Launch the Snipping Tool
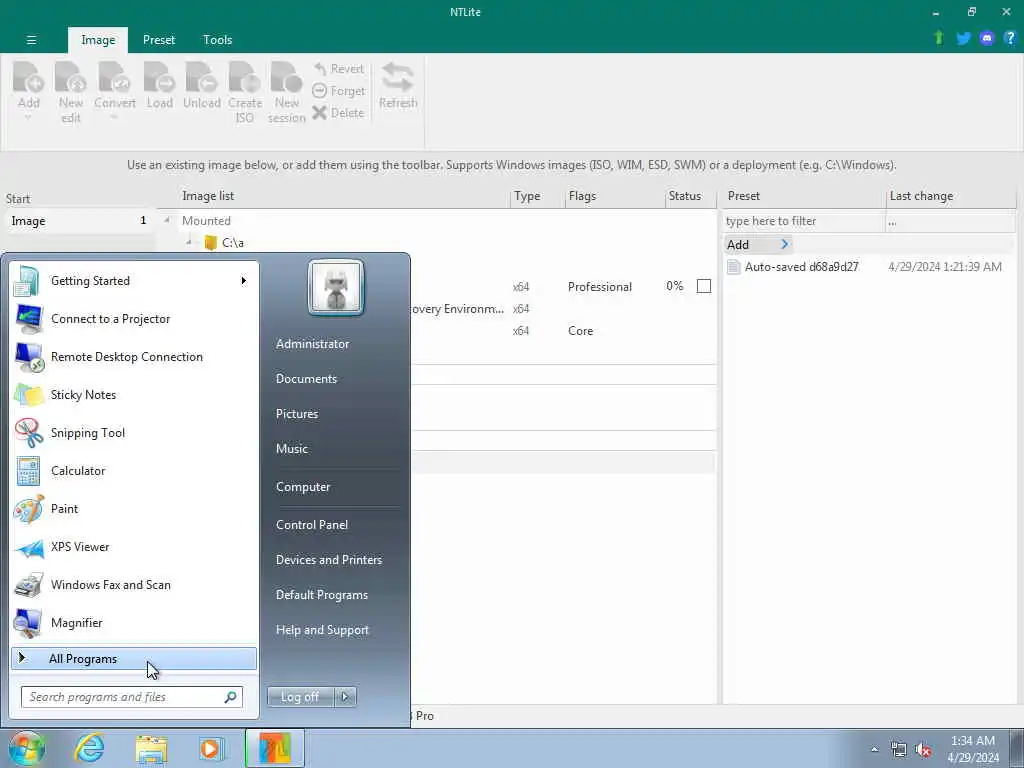The height and width of the screenshot is (768, 1024). point(134,432)
